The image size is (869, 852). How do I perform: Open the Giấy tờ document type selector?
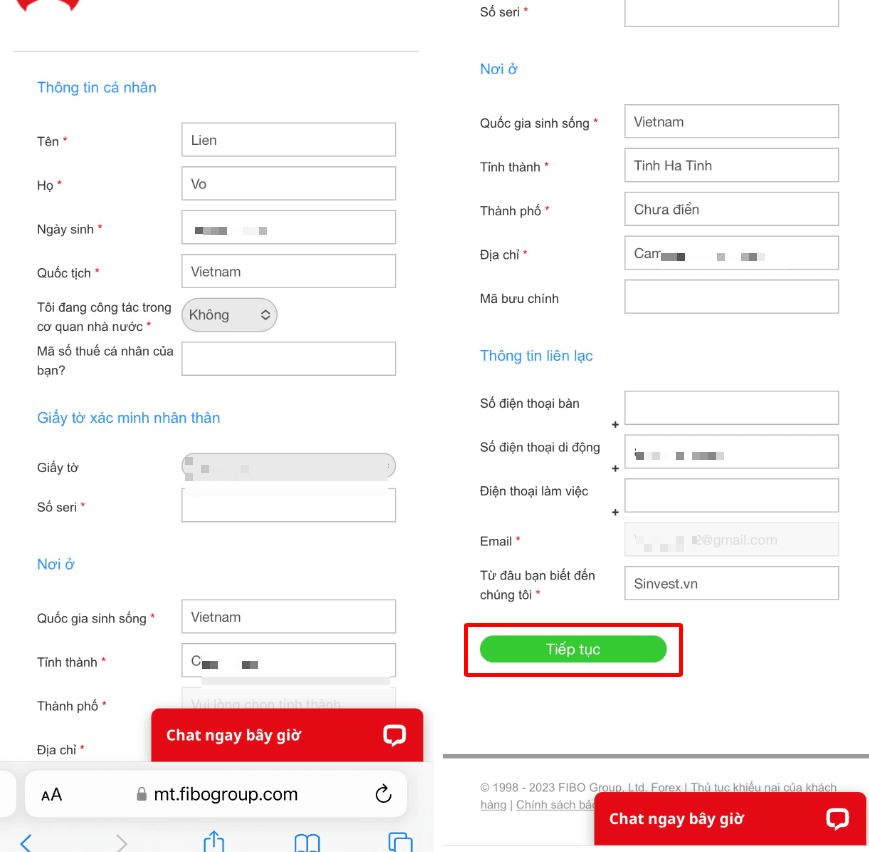288,467
